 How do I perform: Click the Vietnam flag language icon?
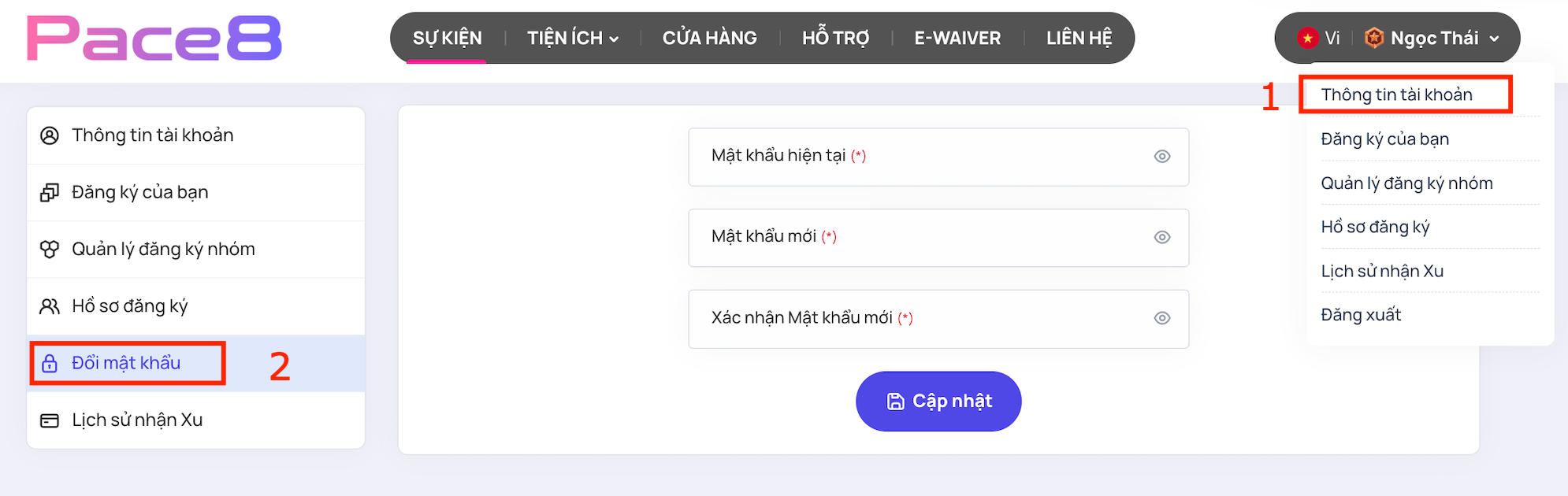tap(1308, 38)
